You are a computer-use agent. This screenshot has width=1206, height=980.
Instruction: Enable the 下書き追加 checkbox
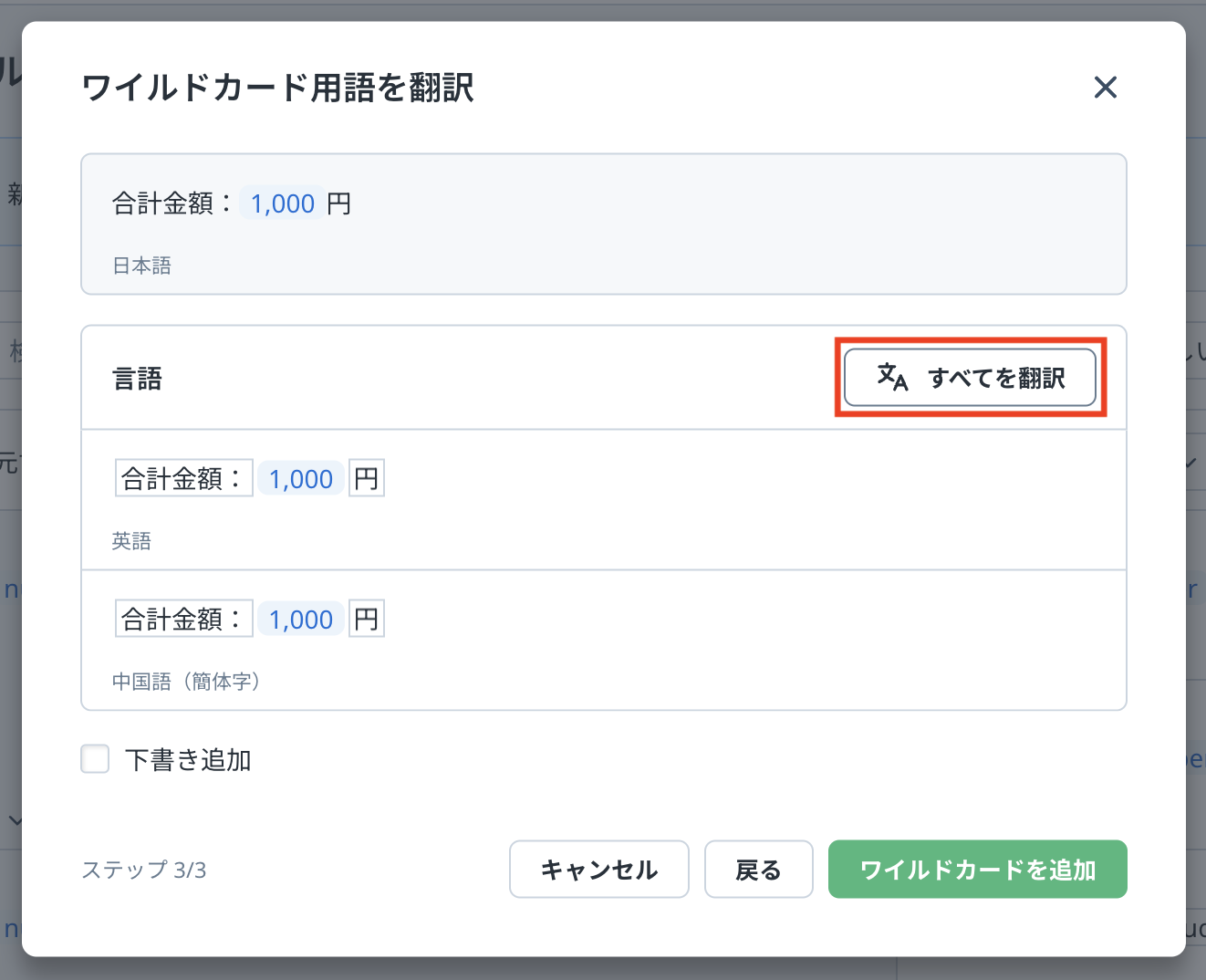96,759
